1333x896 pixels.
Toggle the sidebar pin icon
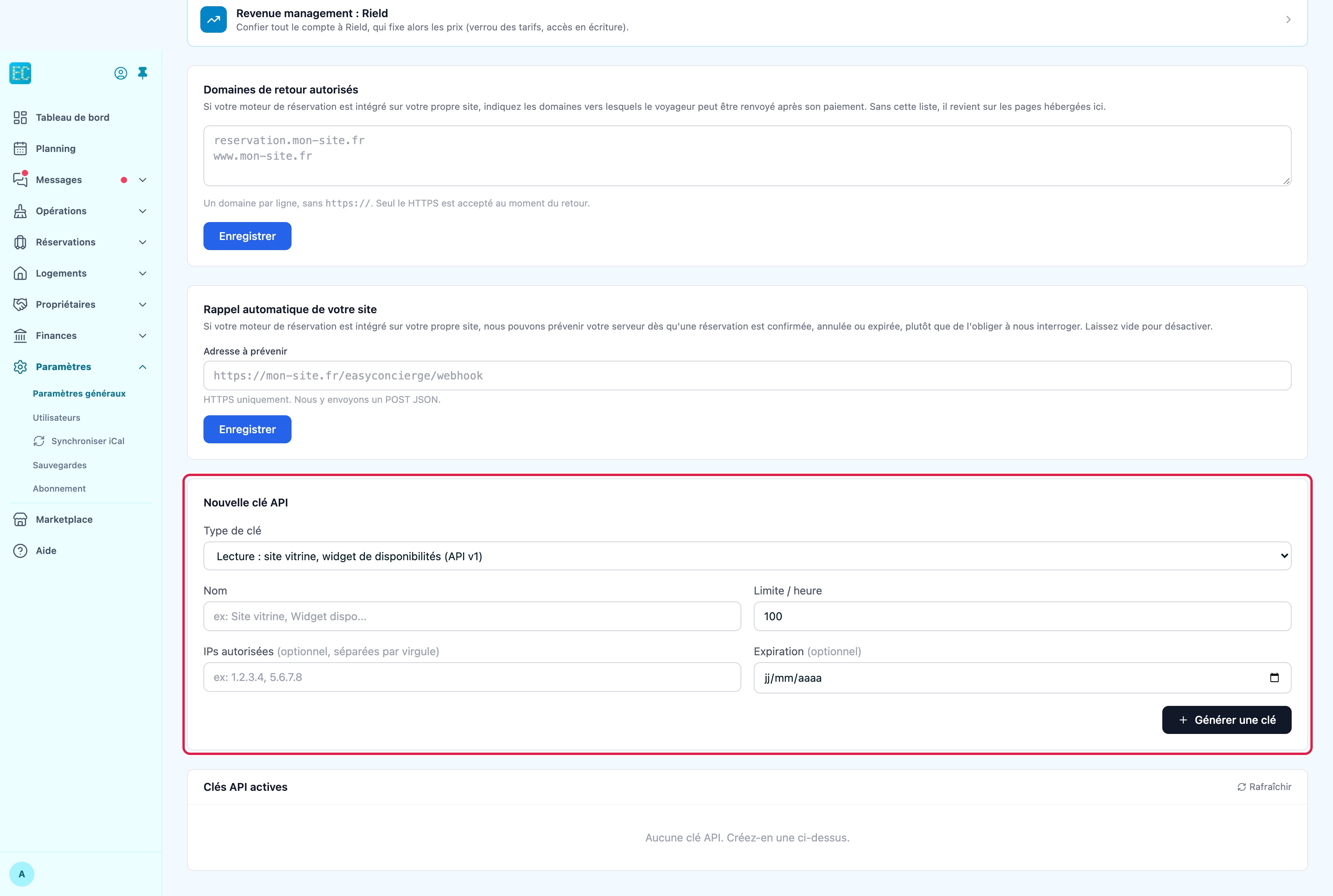click(x=143, y=73)
